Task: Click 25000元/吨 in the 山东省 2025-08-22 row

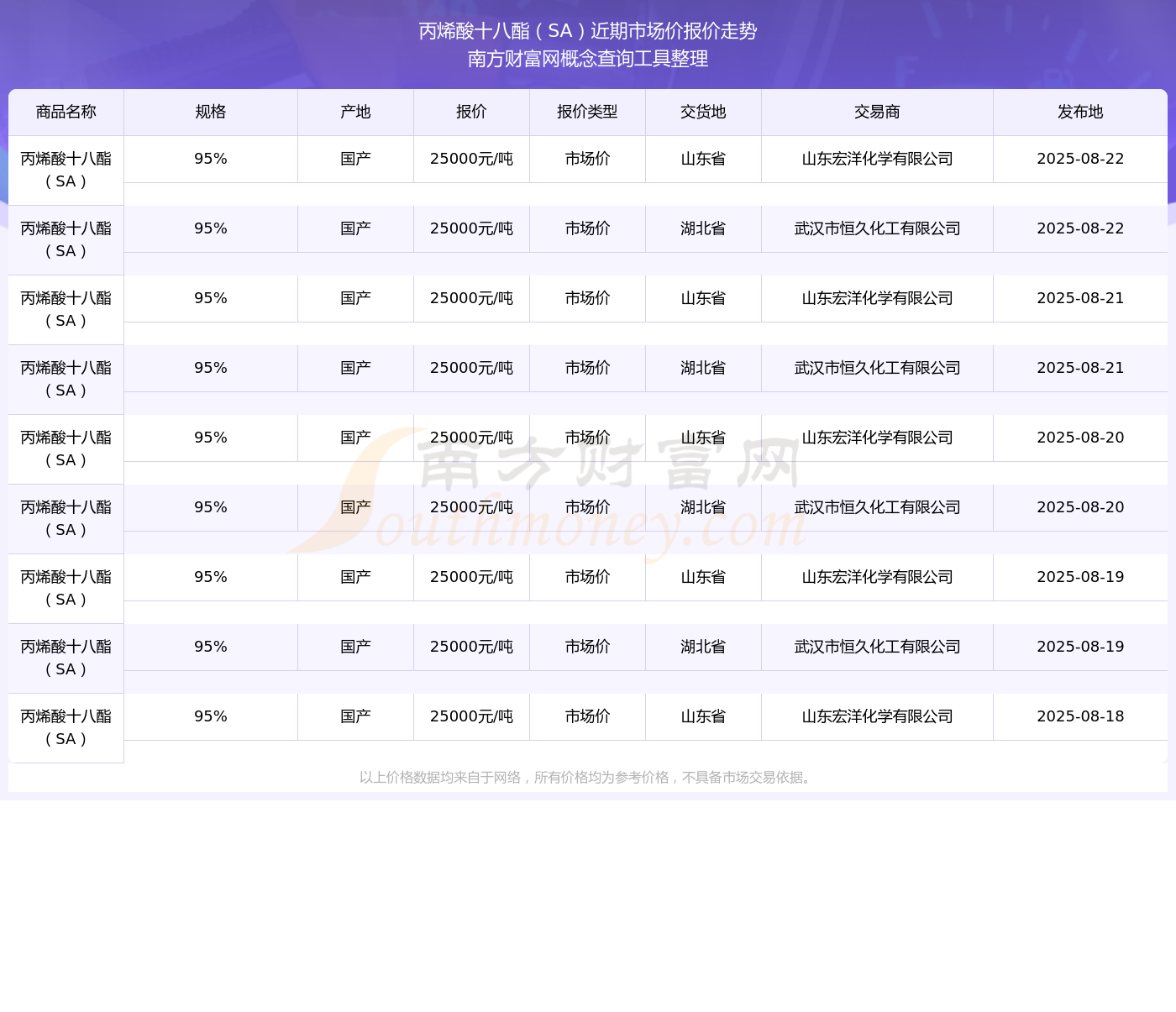Action: (x=472, y=159)
